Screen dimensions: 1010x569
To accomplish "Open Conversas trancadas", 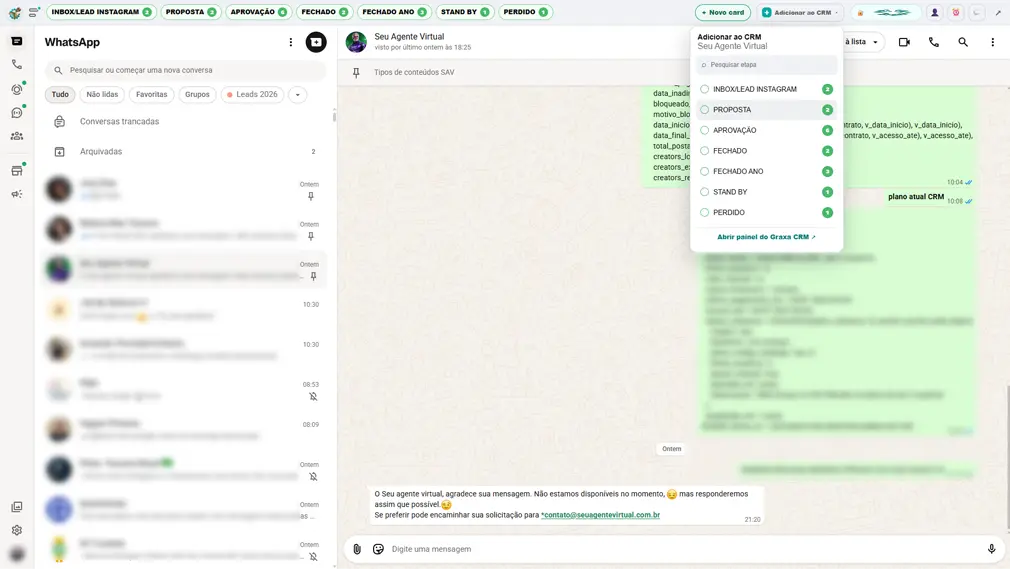I will (x=186, y=122).
